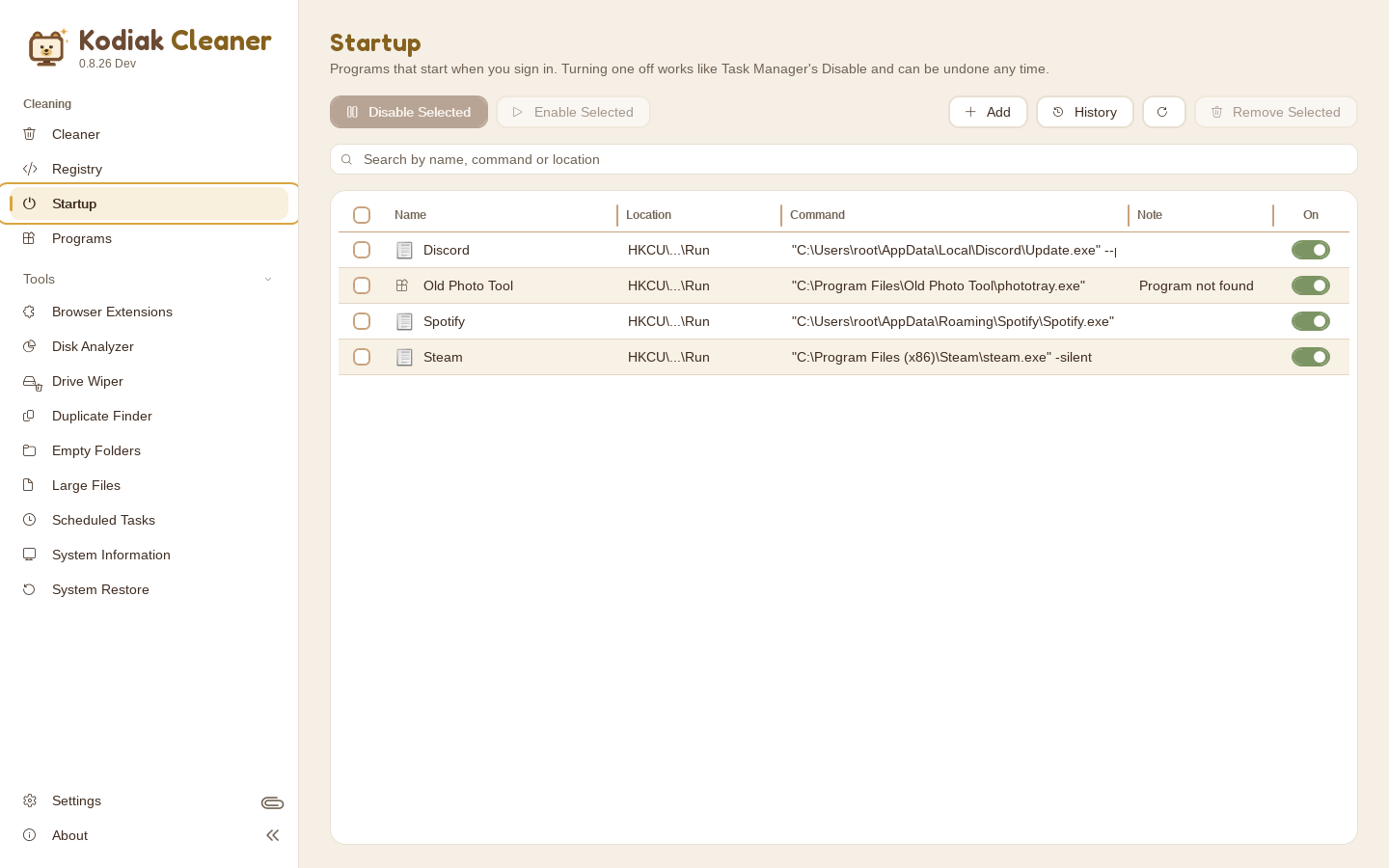Toggle off Discord startup switch
Image resolution: width=1389 pixels, height=868 pixels.
coord(1311,250)
